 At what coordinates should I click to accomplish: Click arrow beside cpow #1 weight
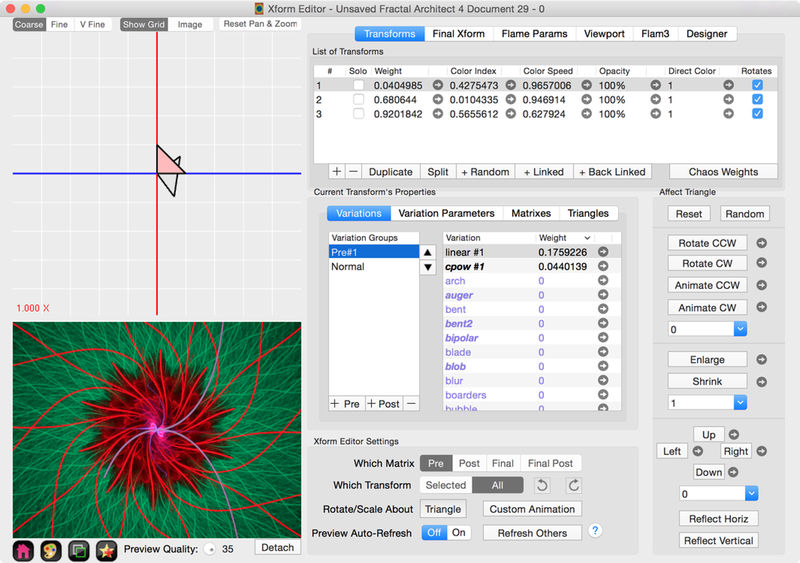tap(603, 266)
